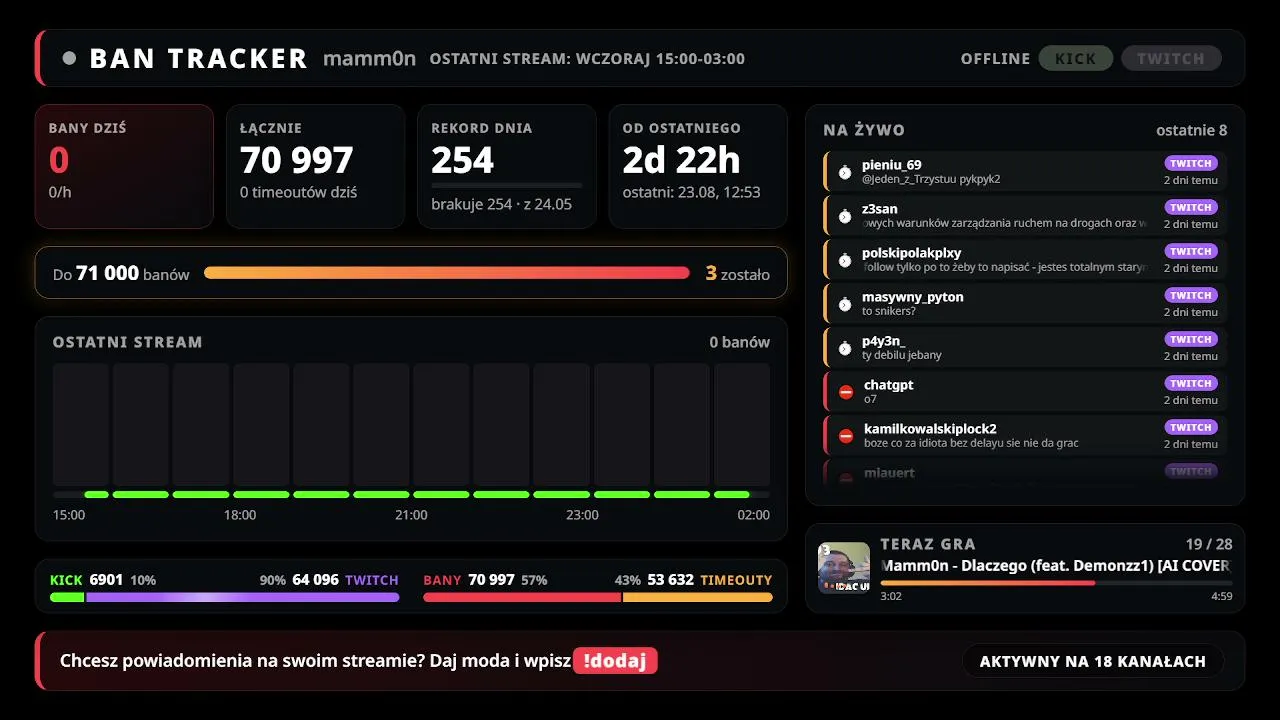Click the stopwatch icon beside polskipolakplxy

point(845,260)
